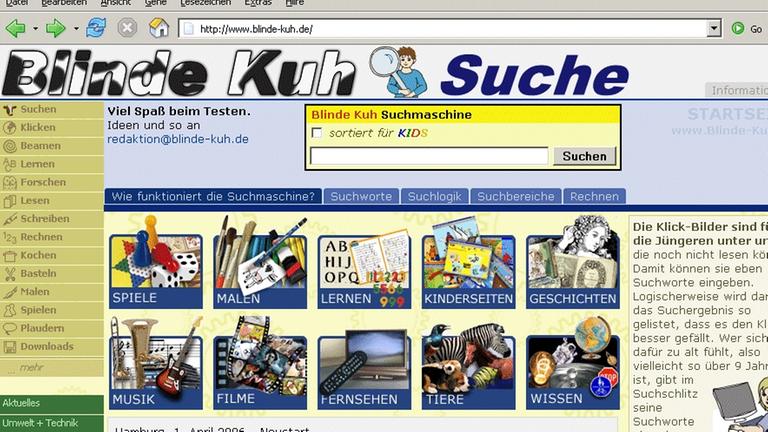
Task: Click the Suchen sidebar icon
Action: tap(9, 110)
